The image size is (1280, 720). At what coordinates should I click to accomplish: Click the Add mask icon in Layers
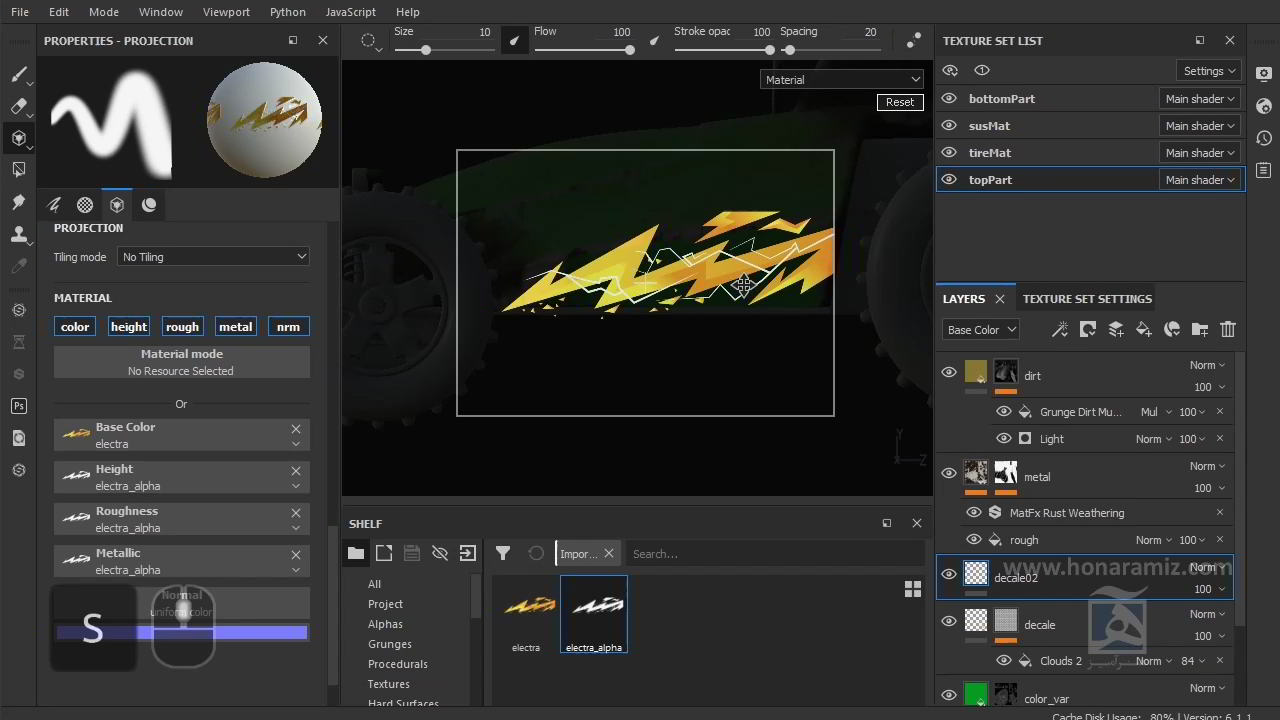click(x=1088, y=329)
